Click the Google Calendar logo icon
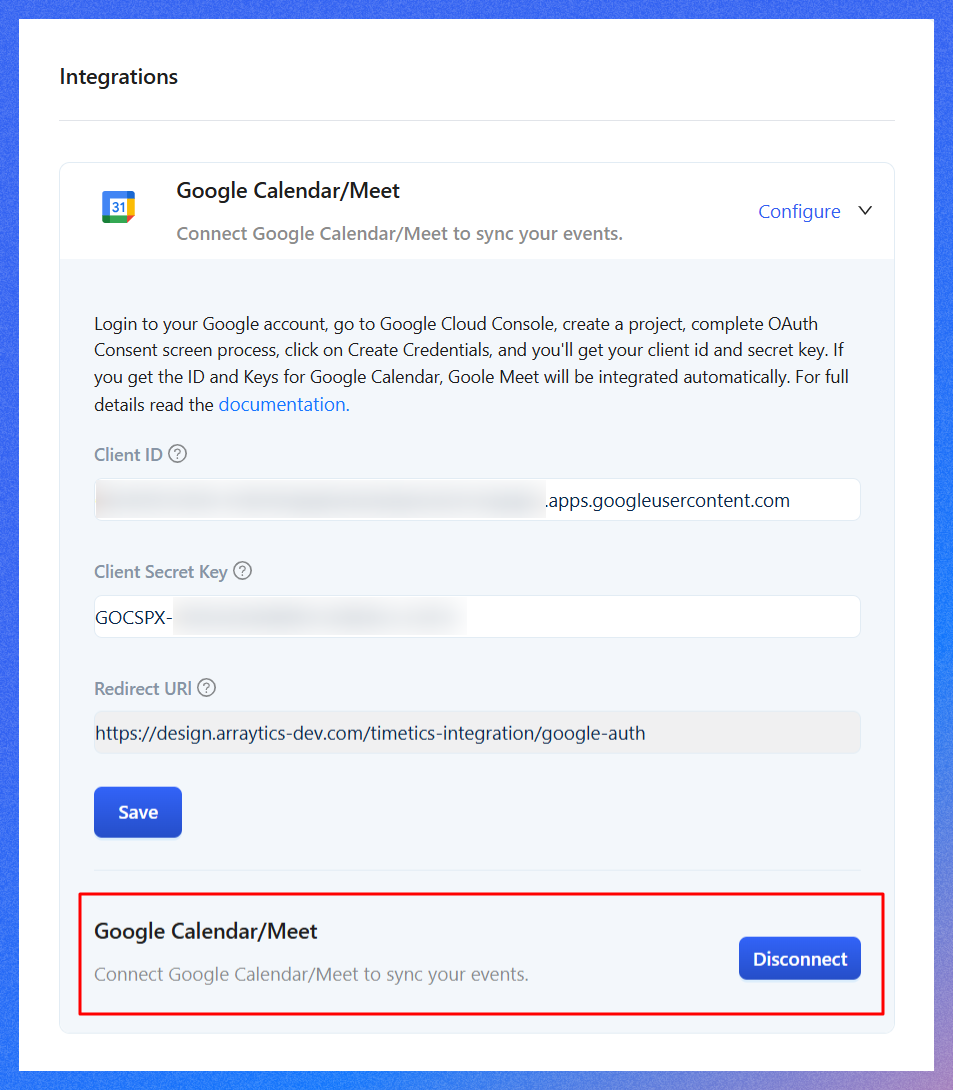 point(118,206)
